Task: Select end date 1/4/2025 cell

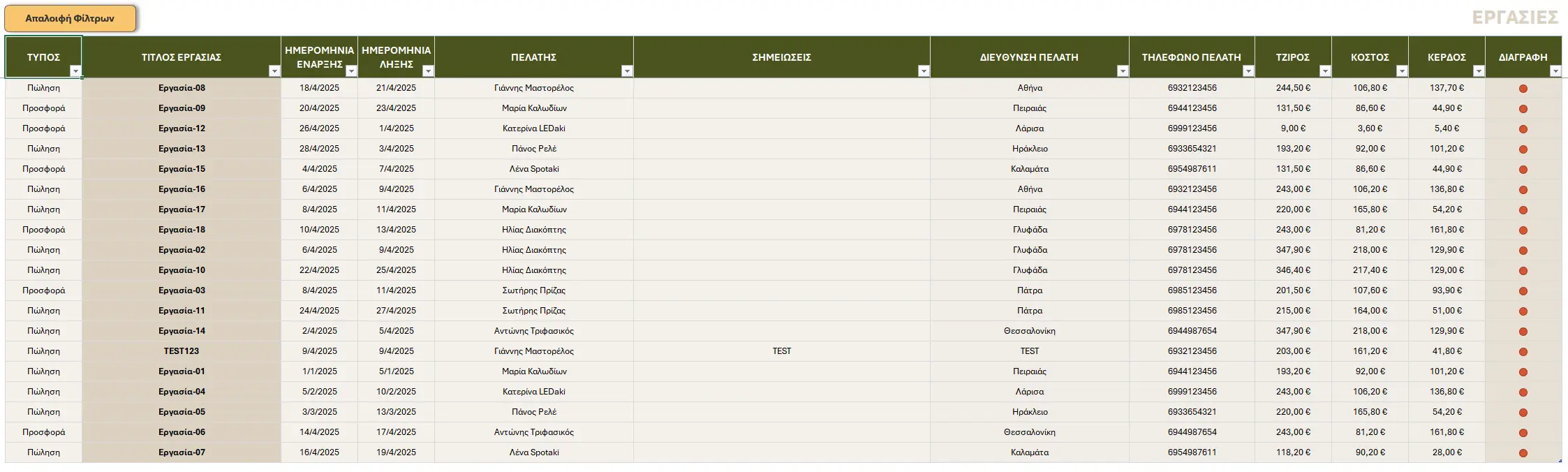Action: click(397, 128)
